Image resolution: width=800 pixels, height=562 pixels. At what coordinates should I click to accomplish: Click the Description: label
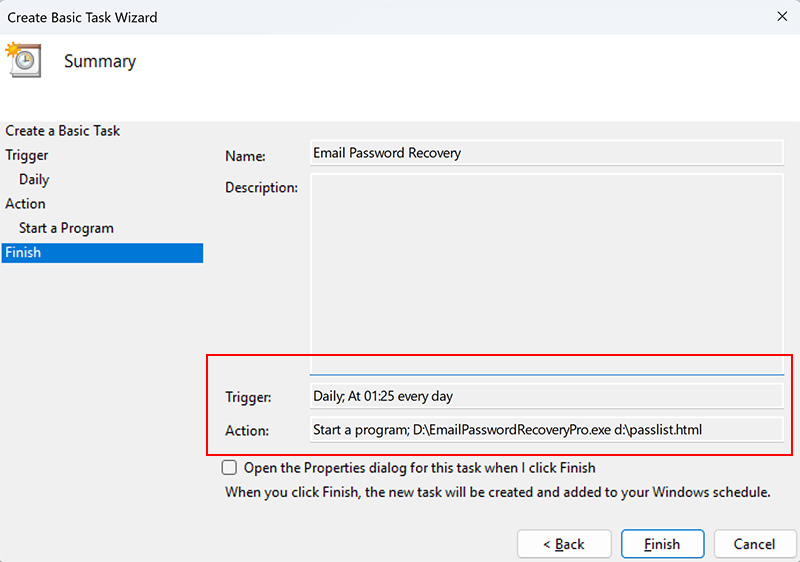[261, 187]
